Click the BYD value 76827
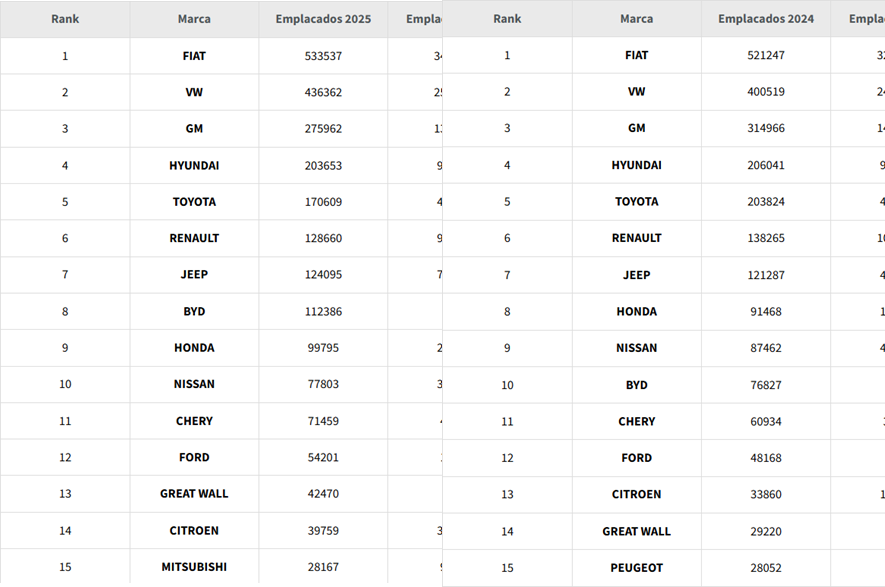Screen dimensions: 885x587 click(765, 385)
